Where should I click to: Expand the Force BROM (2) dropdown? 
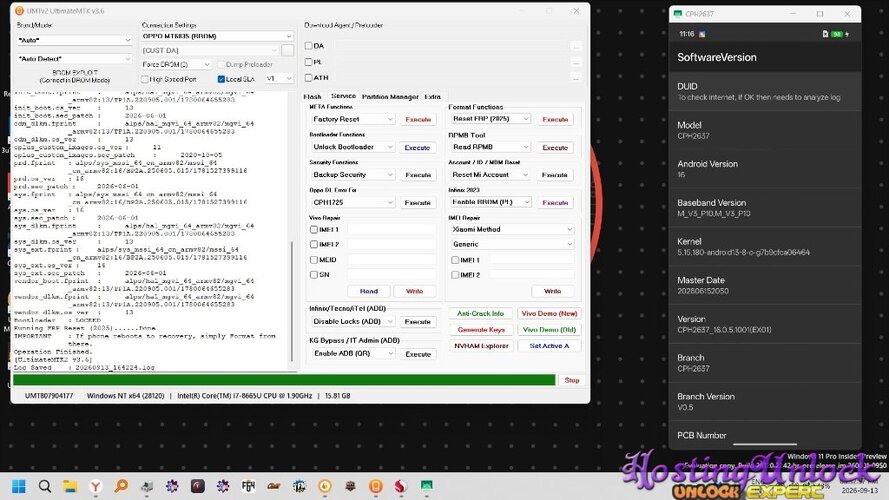pos(176,65)
